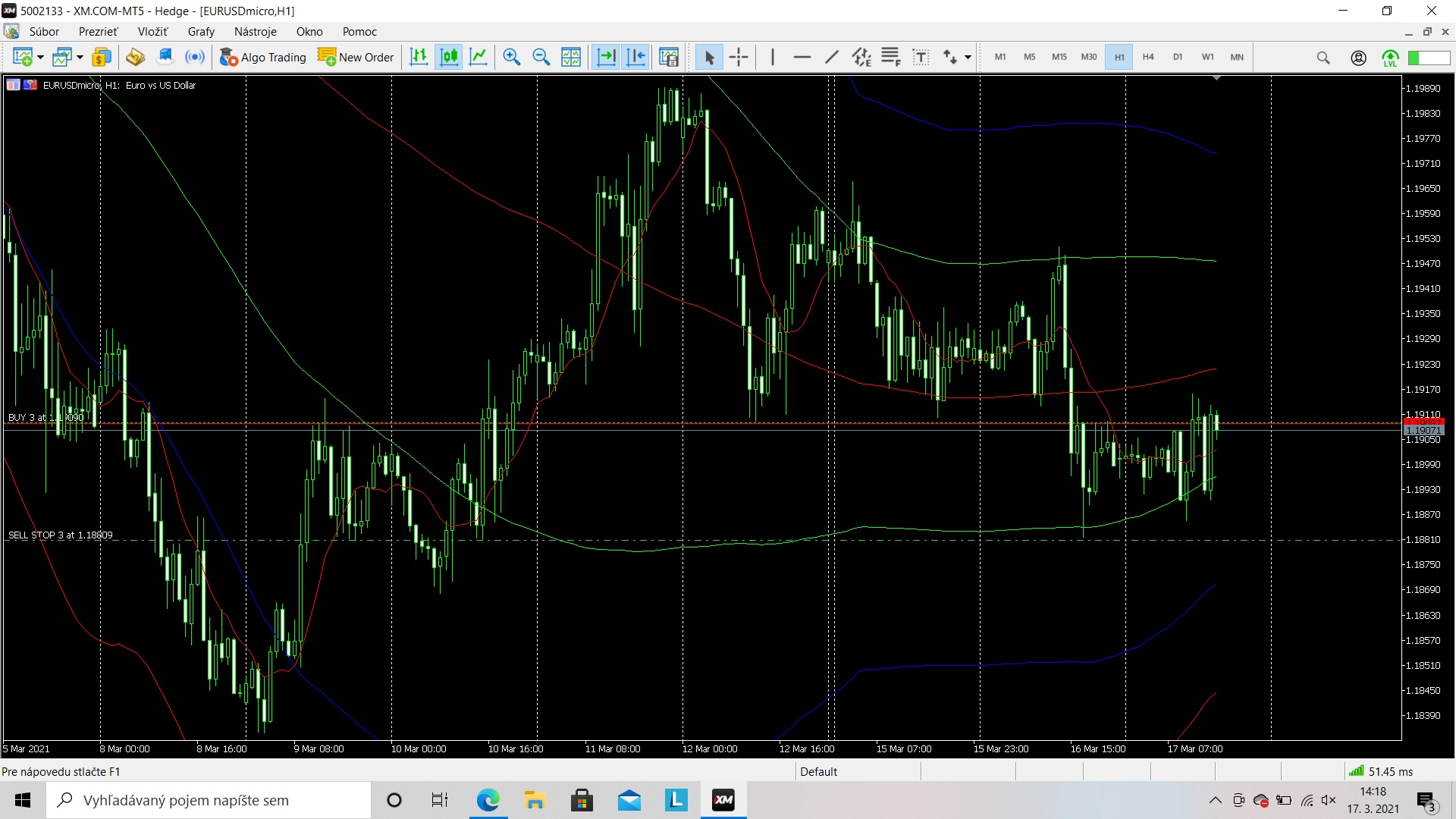Open the new chart tool
This screenshot has height=819, width=1456.
[22, 57]
